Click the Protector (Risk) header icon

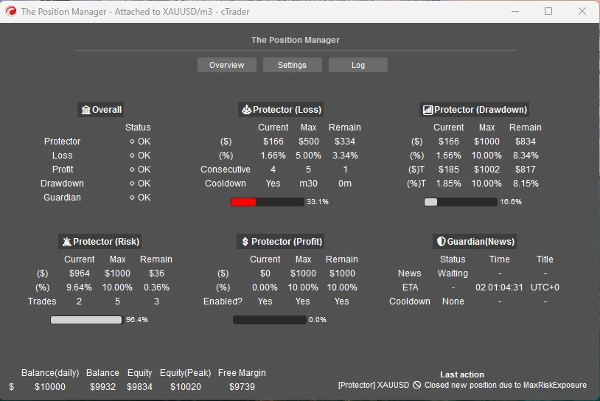click(x=67, y=242)
